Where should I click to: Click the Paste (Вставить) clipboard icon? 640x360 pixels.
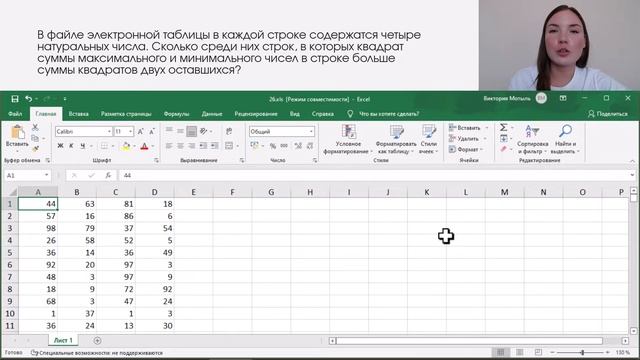[17, 133]
